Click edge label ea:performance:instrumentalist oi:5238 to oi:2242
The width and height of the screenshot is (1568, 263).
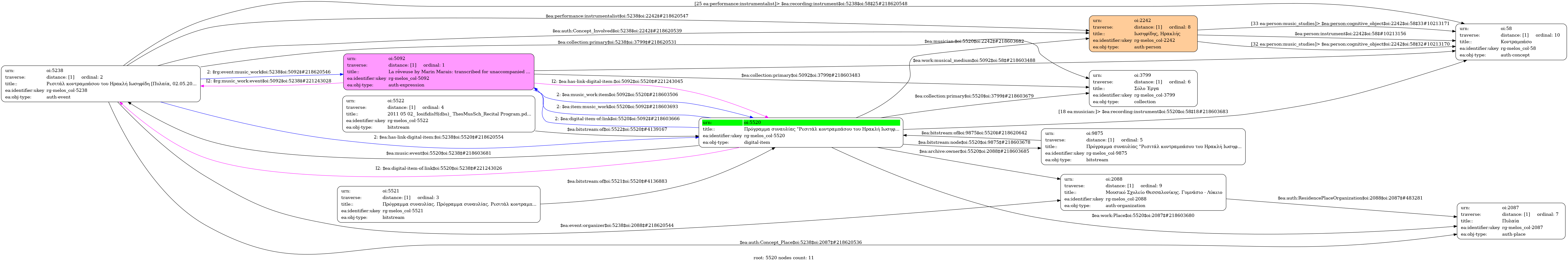pyautogui.click(x=617, y=16)
